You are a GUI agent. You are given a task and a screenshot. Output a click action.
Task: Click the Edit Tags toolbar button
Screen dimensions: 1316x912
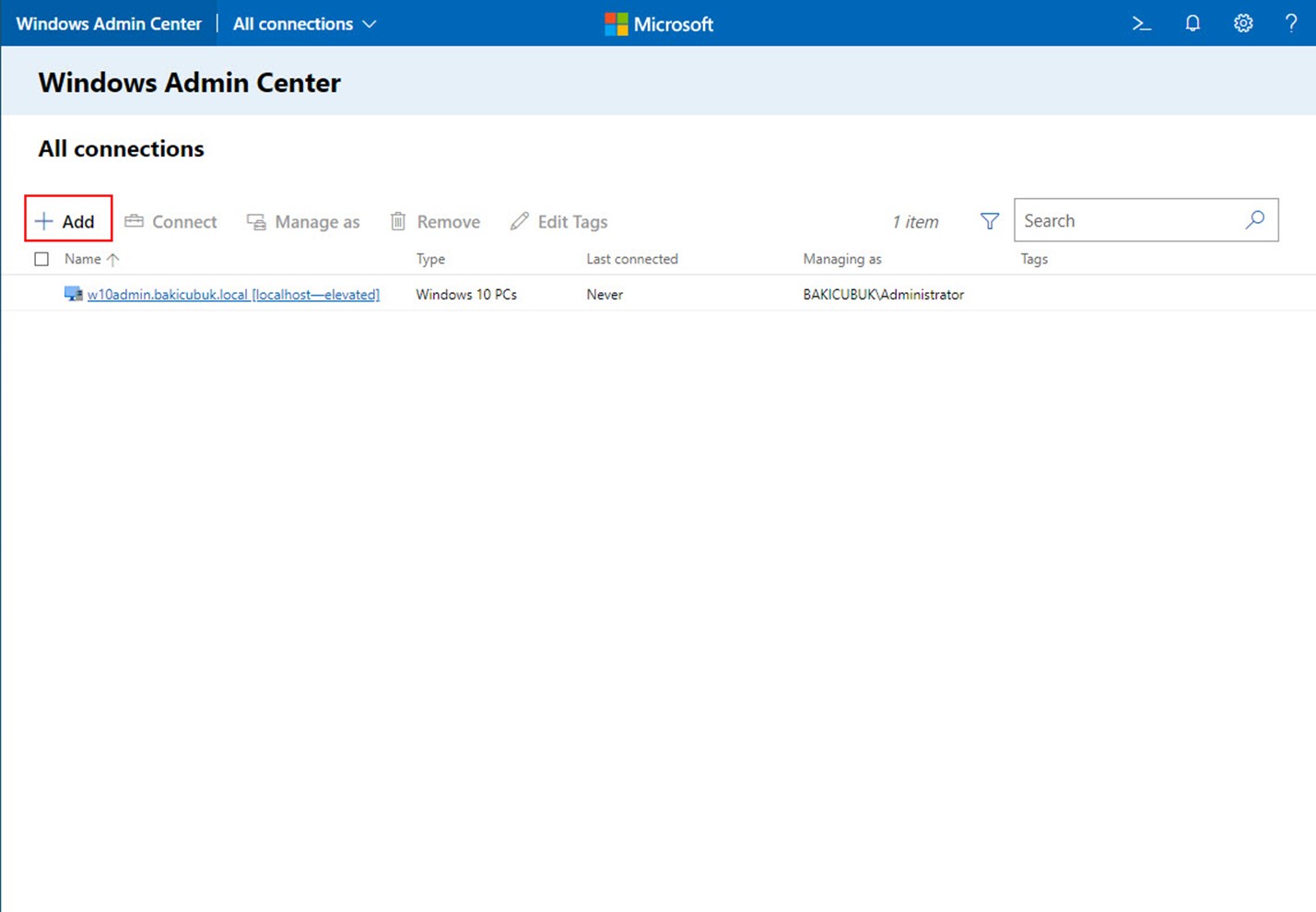click(559, 222)
